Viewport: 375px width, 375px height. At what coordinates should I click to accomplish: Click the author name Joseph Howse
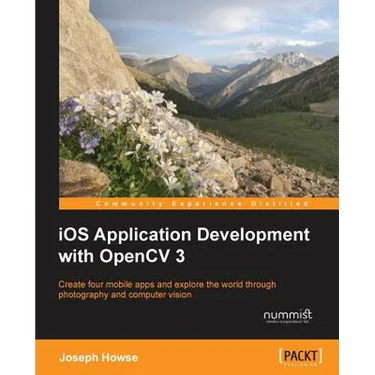(x=98, y=358)
